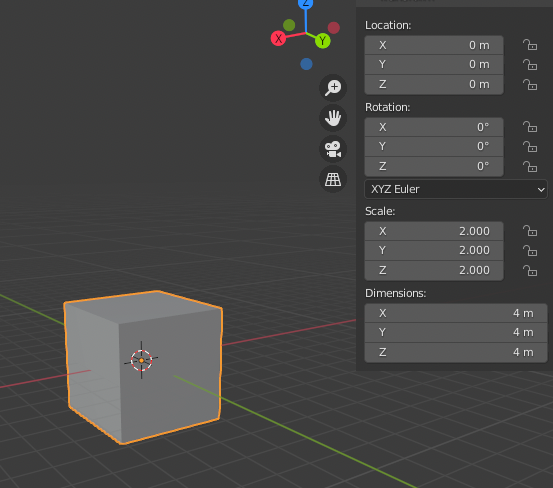
Task: Click the Location X field showing 0 m
Action: tap(434, 45)
